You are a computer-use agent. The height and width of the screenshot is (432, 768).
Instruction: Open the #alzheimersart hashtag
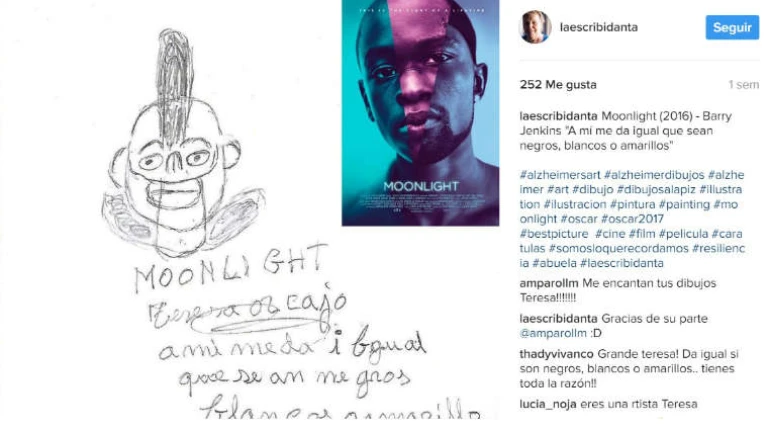coord(560,175)
